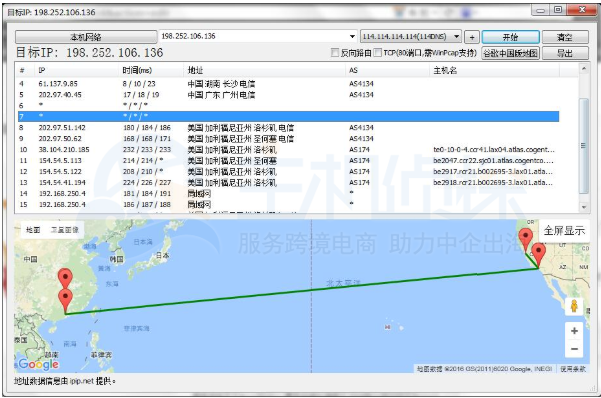The image size is (601, 398).
Task: Click hostname be2047.ccr22.sjc01.atlas.cogentco
Action: click(494, 160)
